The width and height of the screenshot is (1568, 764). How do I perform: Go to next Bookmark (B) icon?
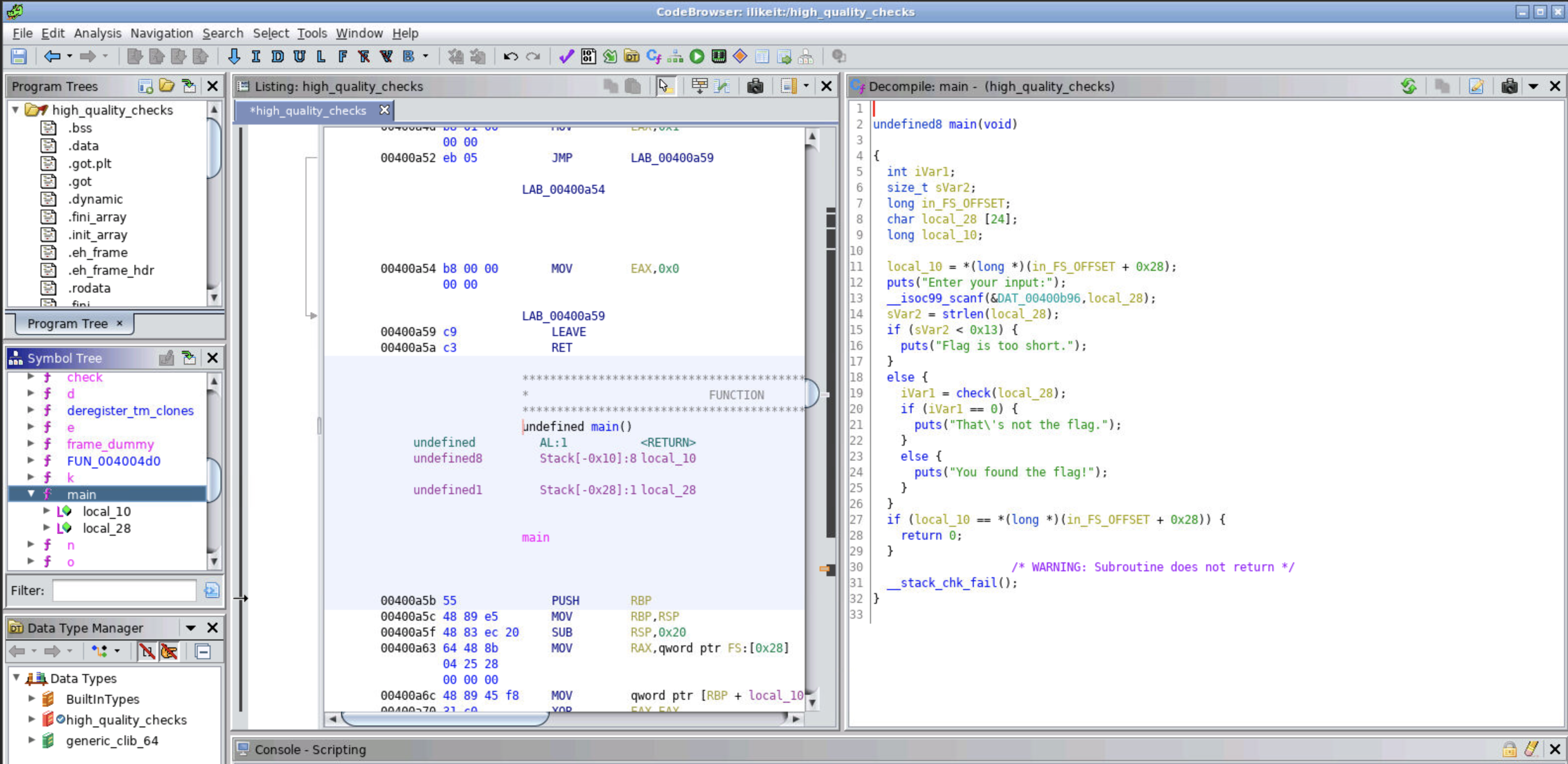pyautogui.click(x=408, y=56)
